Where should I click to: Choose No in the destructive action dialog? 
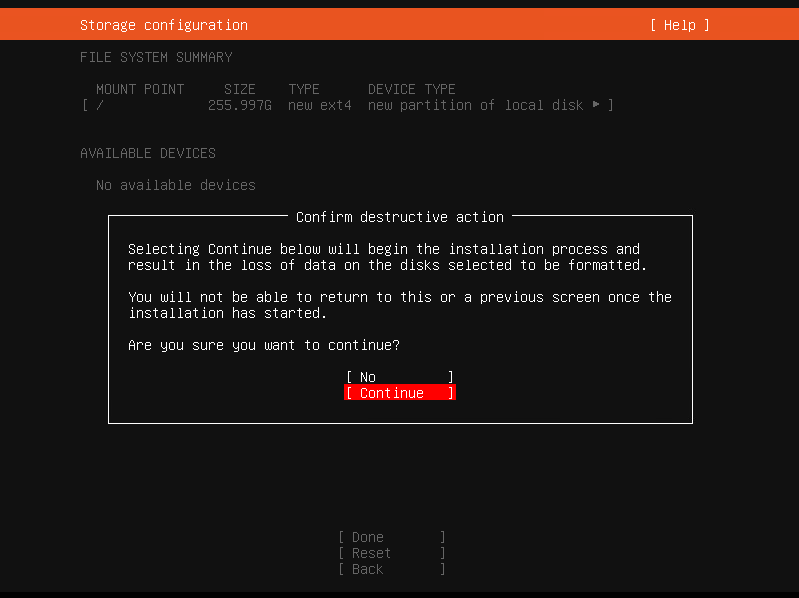400,377
